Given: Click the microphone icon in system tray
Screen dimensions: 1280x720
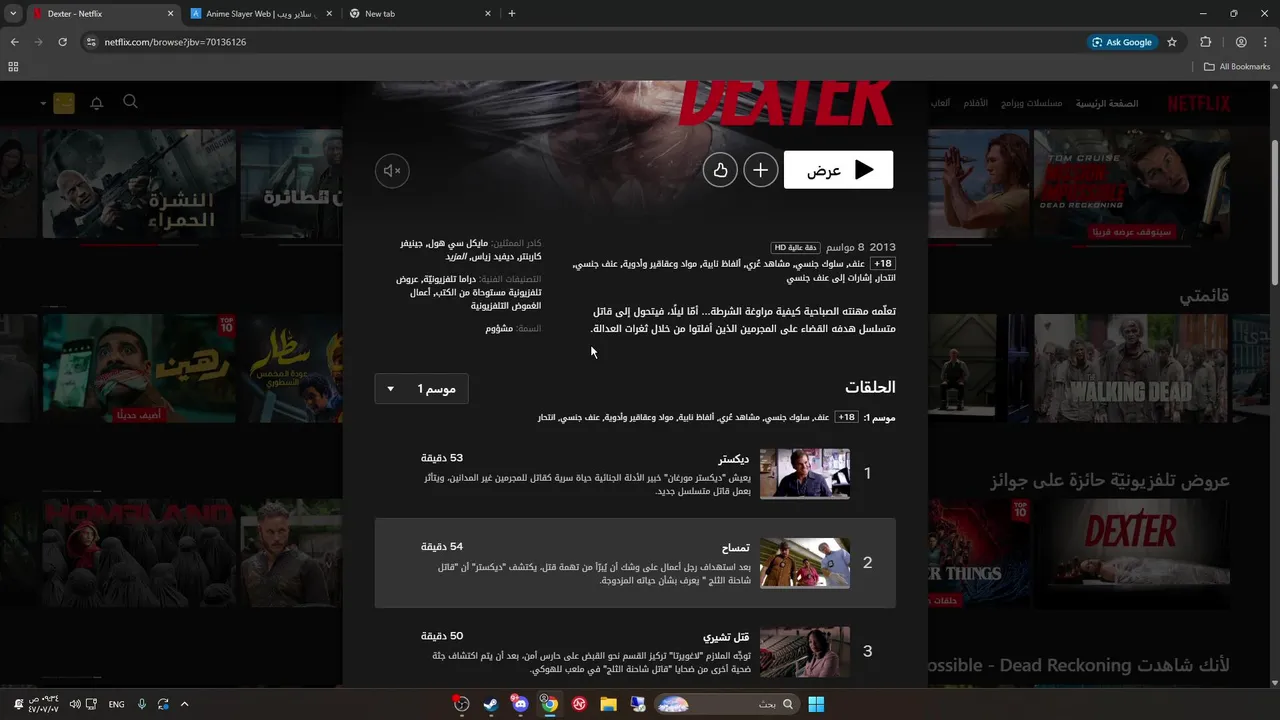Looking at the screenshot, I should point(141,704).
